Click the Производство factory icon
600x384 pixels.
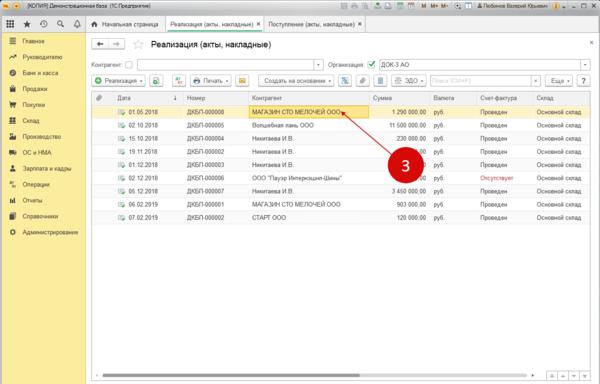pos(13,137)
